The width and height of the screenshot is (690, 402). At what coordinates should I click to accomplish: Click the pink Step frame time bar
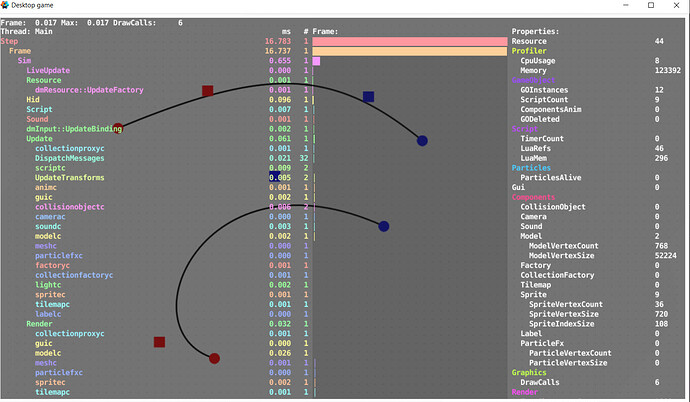coord(408,41)
